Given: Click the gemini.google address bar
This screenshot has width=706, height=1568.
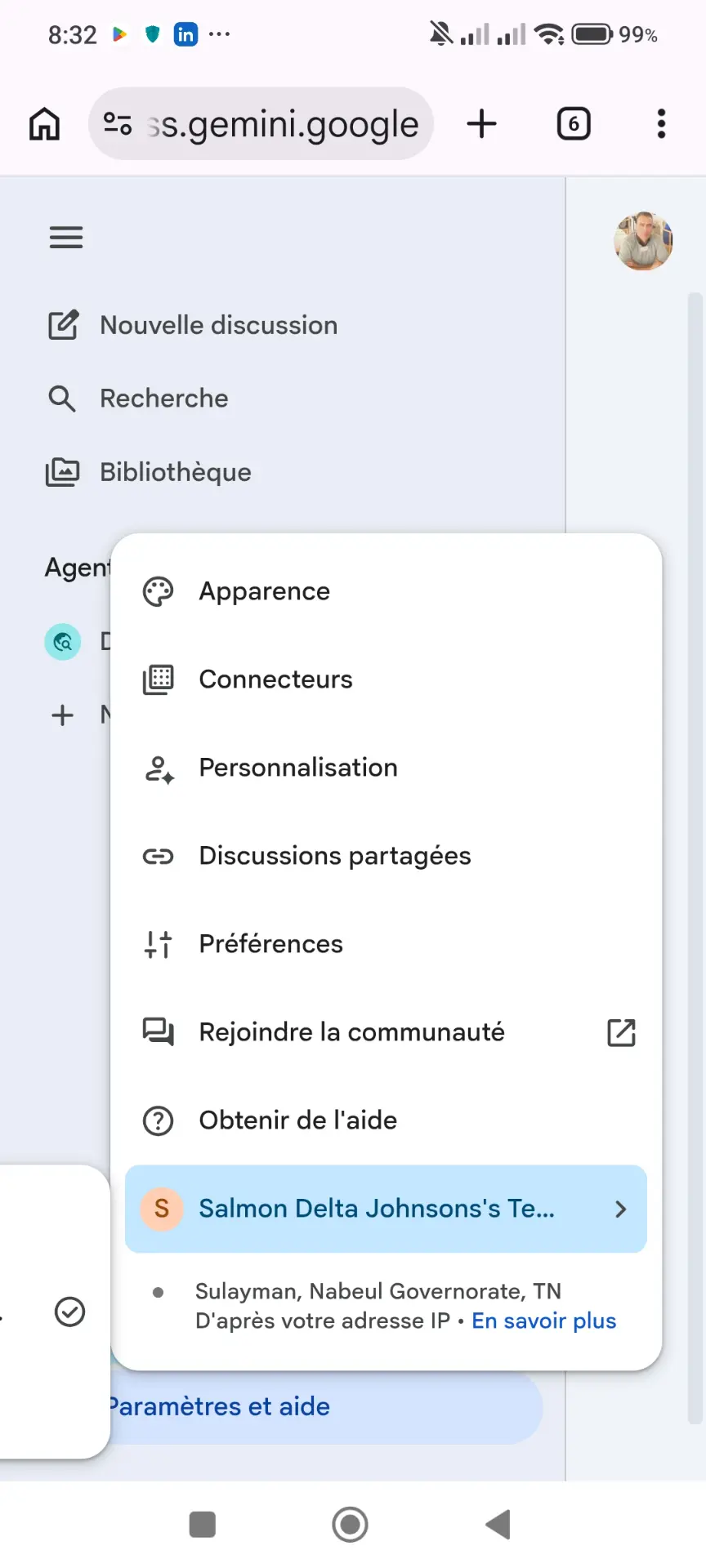Looking at the screenshot, I should tap(261, 124).
